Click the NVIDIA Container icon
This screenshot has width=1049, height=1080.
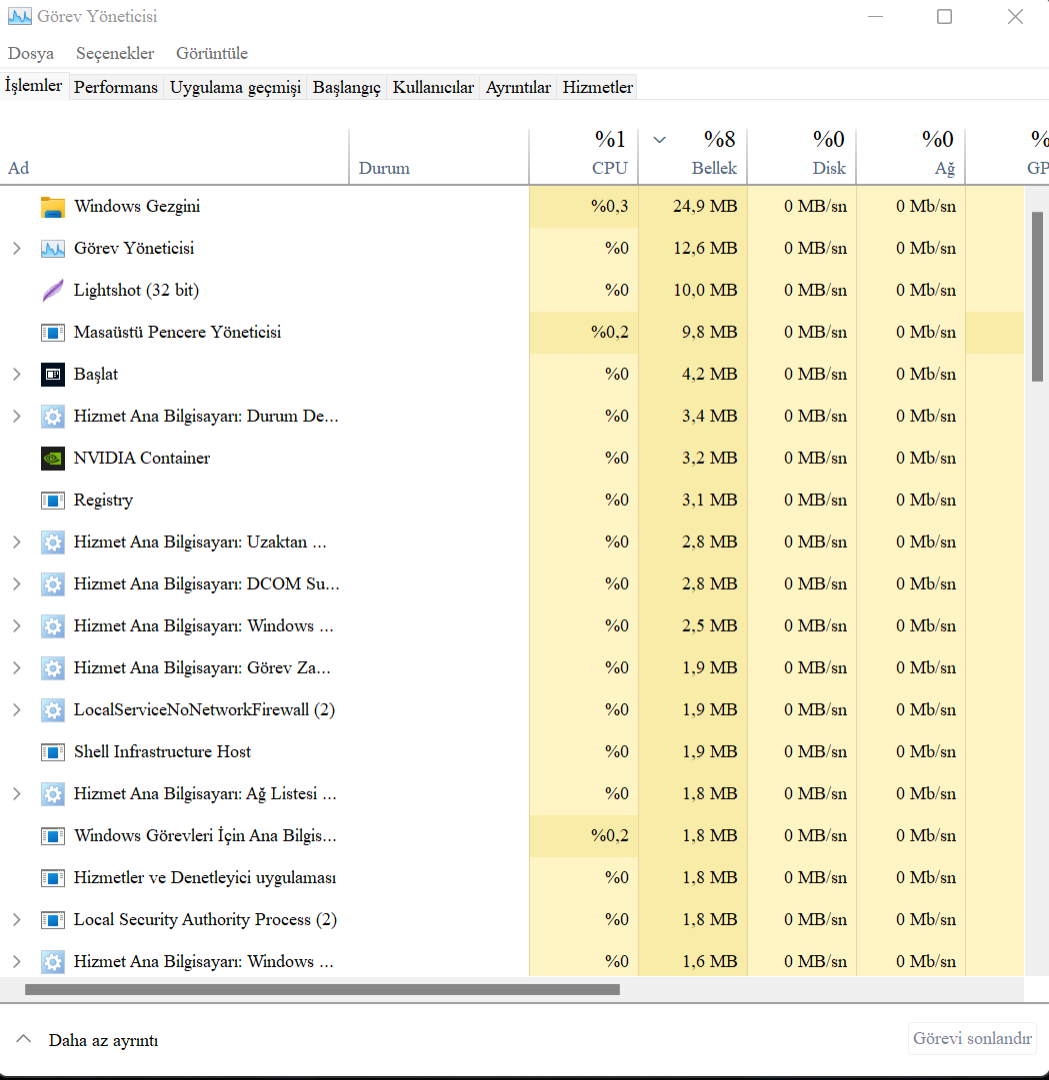pos(52,459)
